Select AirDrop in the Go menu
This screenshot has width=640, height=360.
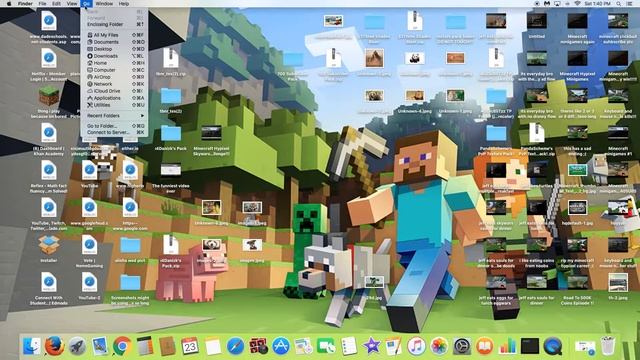click(114, 77)
